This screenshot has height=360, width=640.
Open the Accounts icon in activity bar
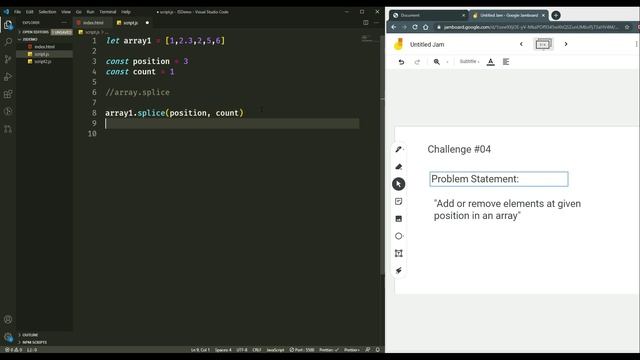8,319
